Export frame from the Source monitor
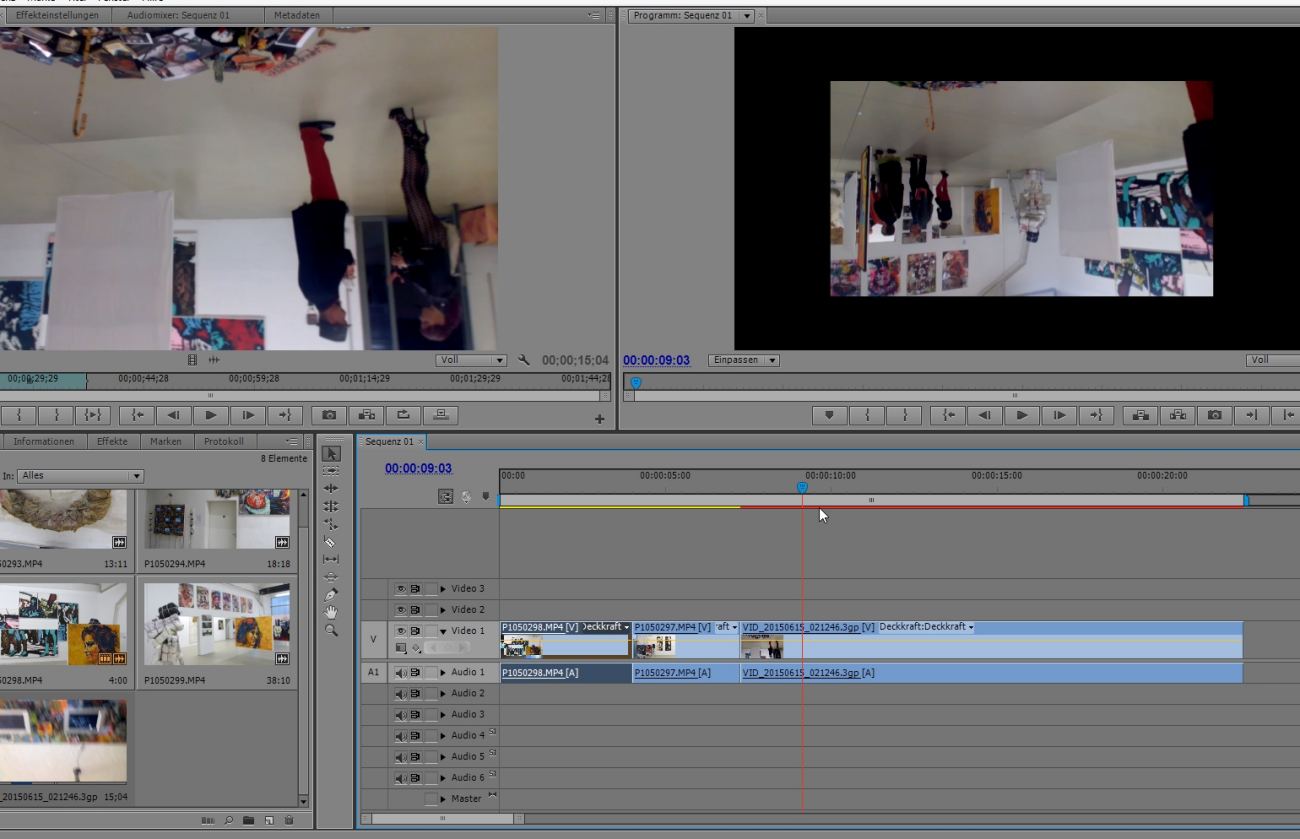1300x839 pixels. 329,415
